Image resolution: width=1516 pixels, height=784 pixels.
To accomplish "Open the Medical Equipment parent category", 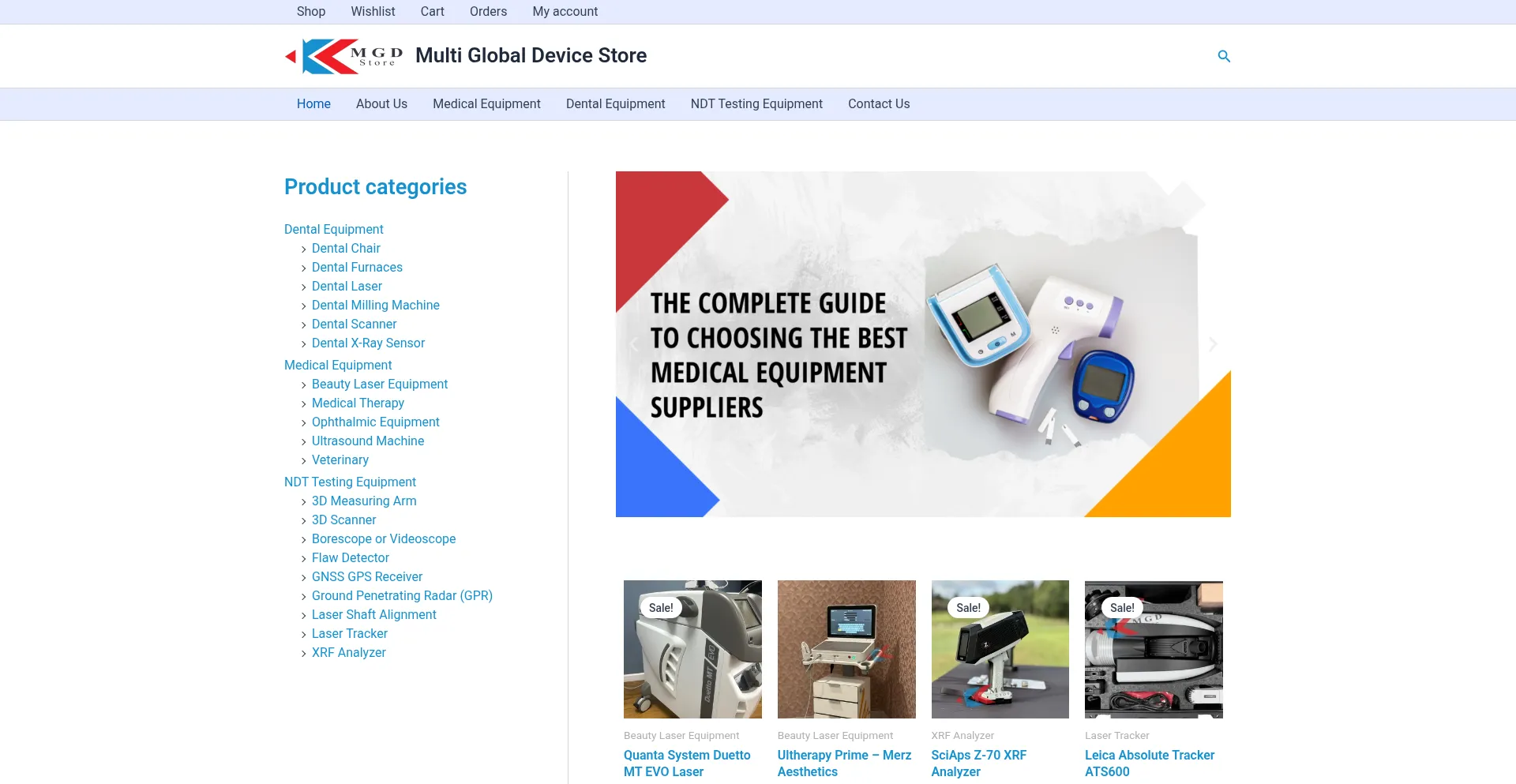I will [338, 365].
